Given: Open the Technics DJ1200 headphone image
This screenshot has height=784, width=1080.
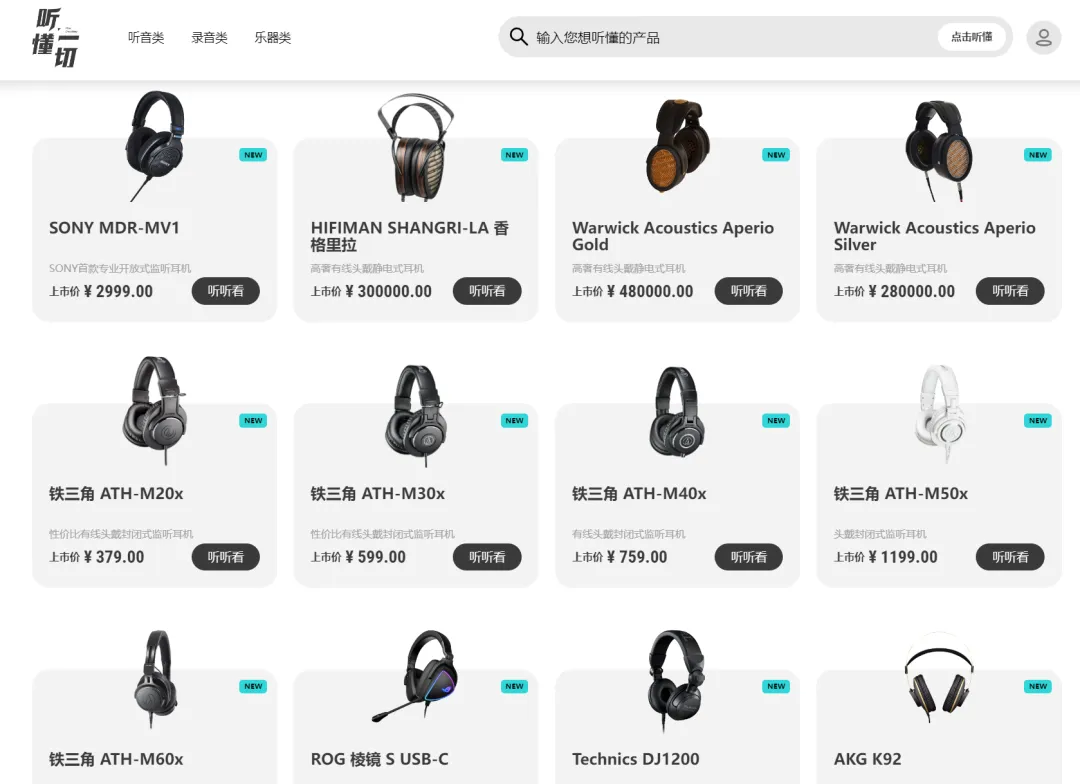Looking at the screenshot, I should click(x=678, y=681).
